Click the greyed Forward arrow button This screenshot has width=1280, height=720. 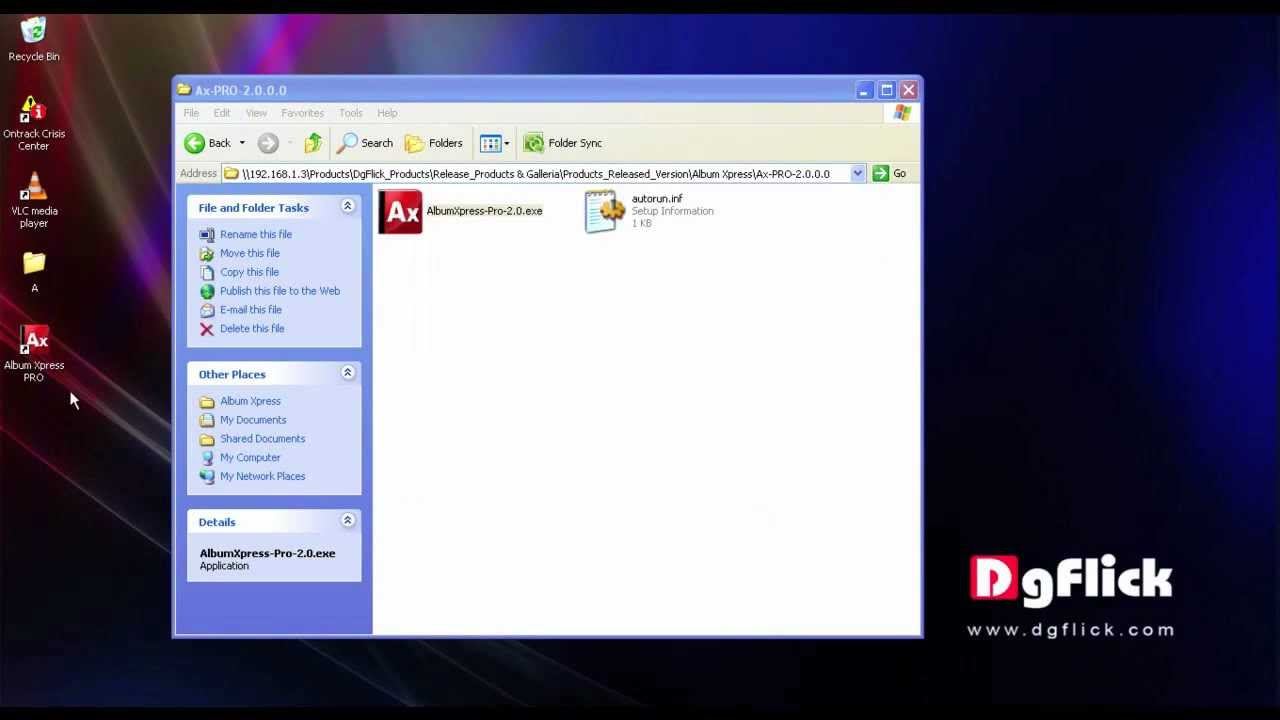click(x=267, y=143)
